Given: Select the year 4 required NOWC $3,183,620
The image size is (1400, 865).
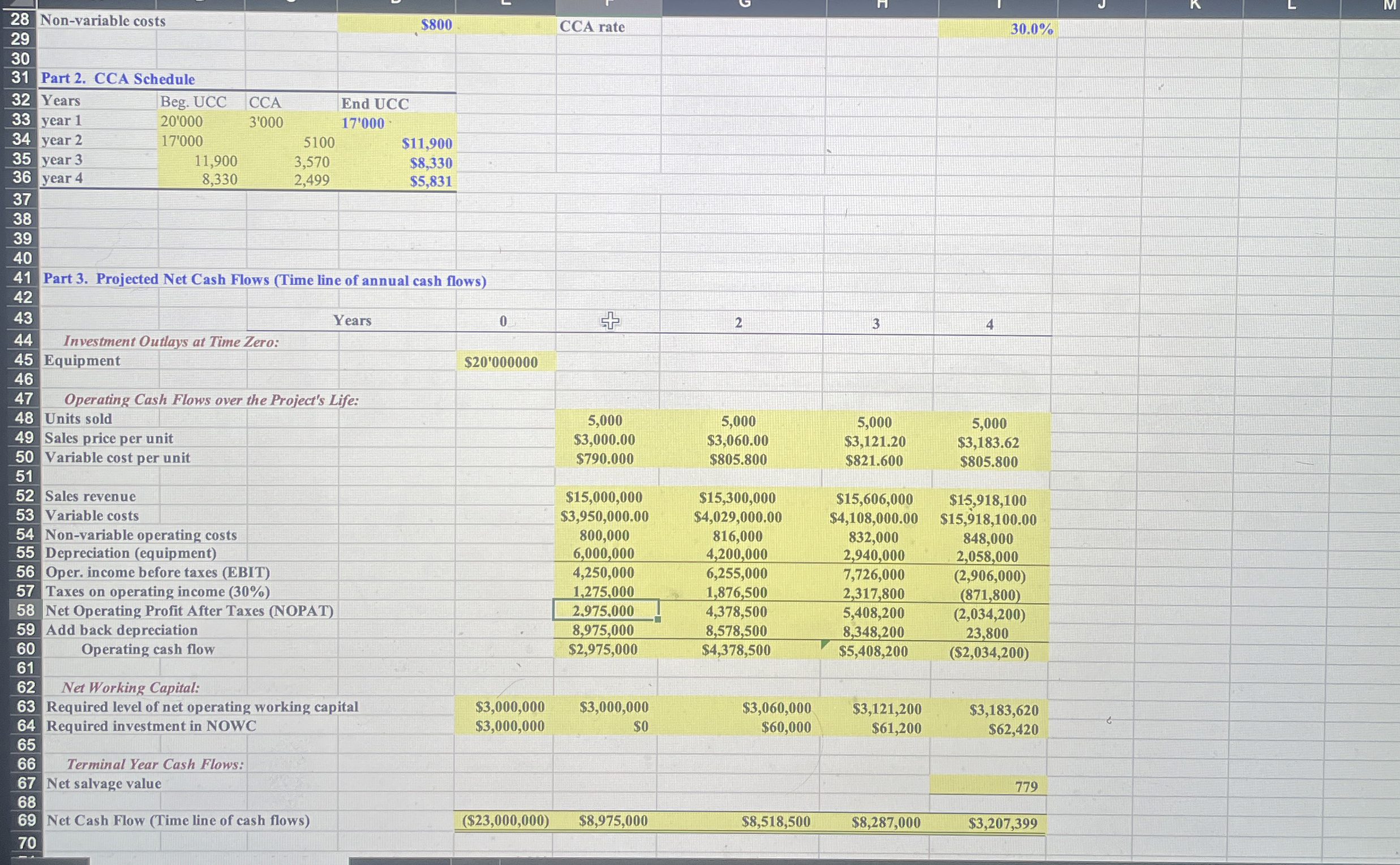Looking at the screenshot, I should pyautogui.click(x=1003, y=710).
